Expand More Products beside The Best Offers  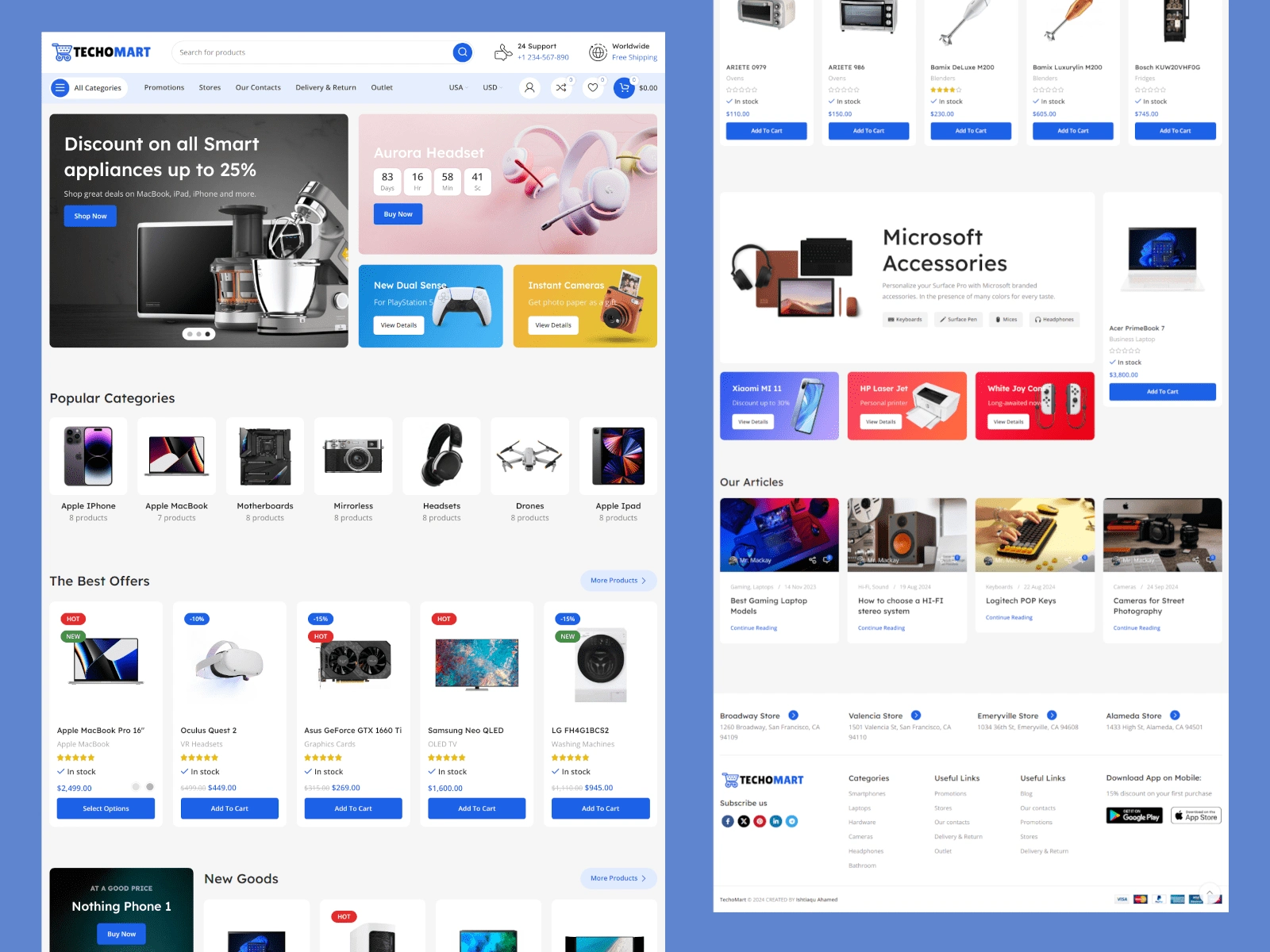pos(618,581)
